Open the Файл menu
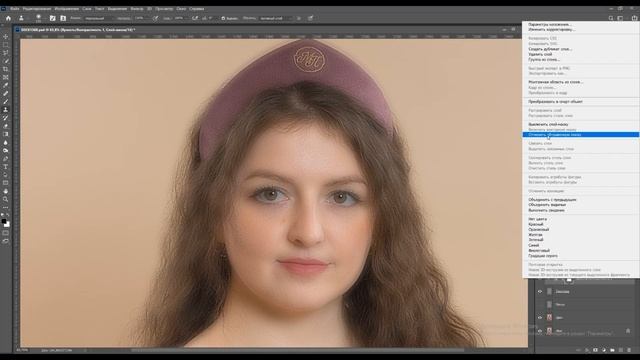The image size is (640, 360). (15, 9)
